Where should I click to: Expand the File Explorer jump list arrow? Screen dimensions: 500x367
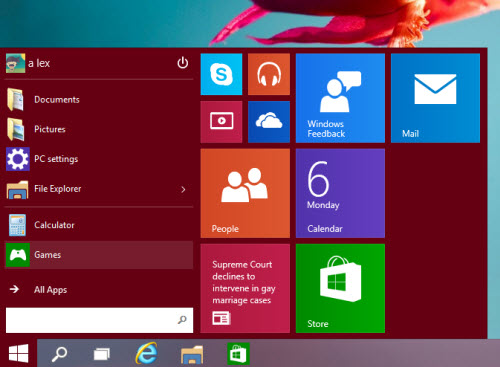pos(183,189)
